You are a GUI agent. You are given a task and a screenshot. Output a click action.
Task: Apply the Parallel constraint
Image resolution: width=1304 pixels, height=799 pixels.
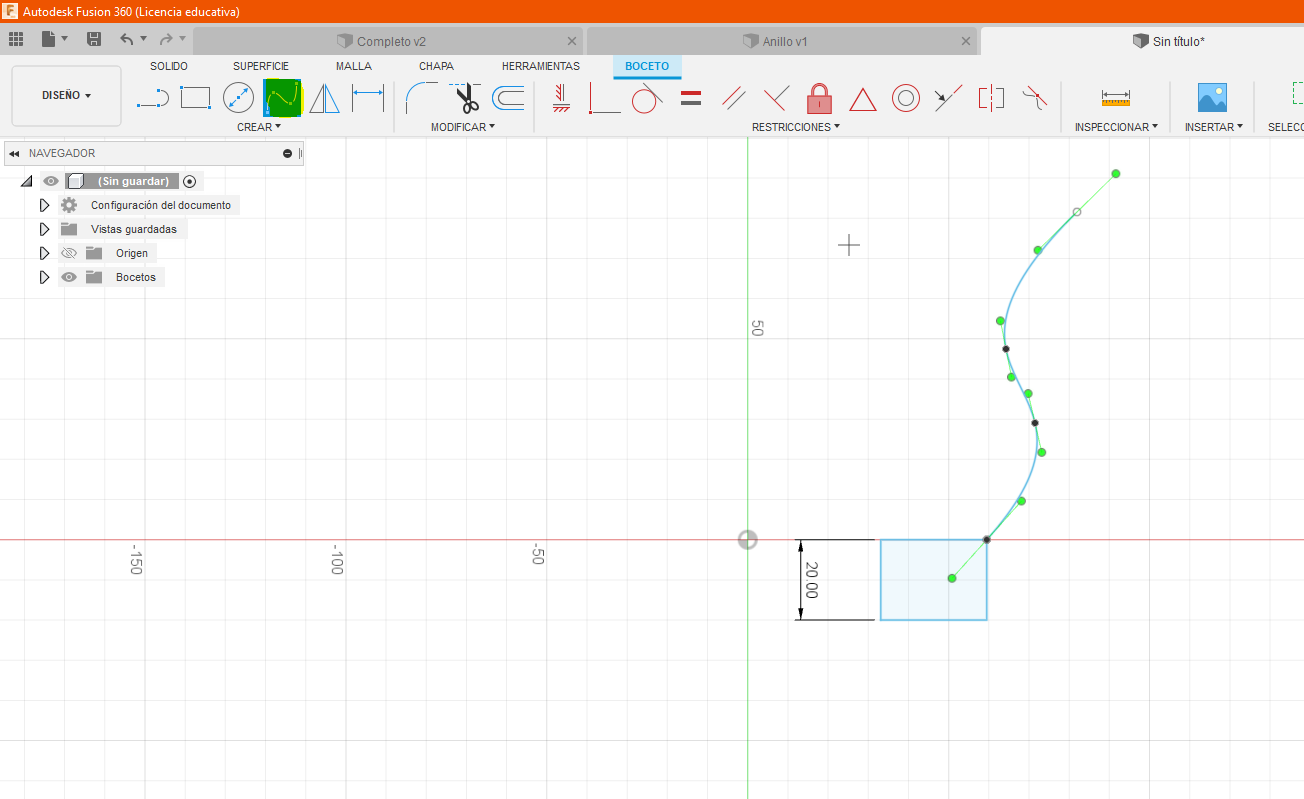[x=734, y=98]
